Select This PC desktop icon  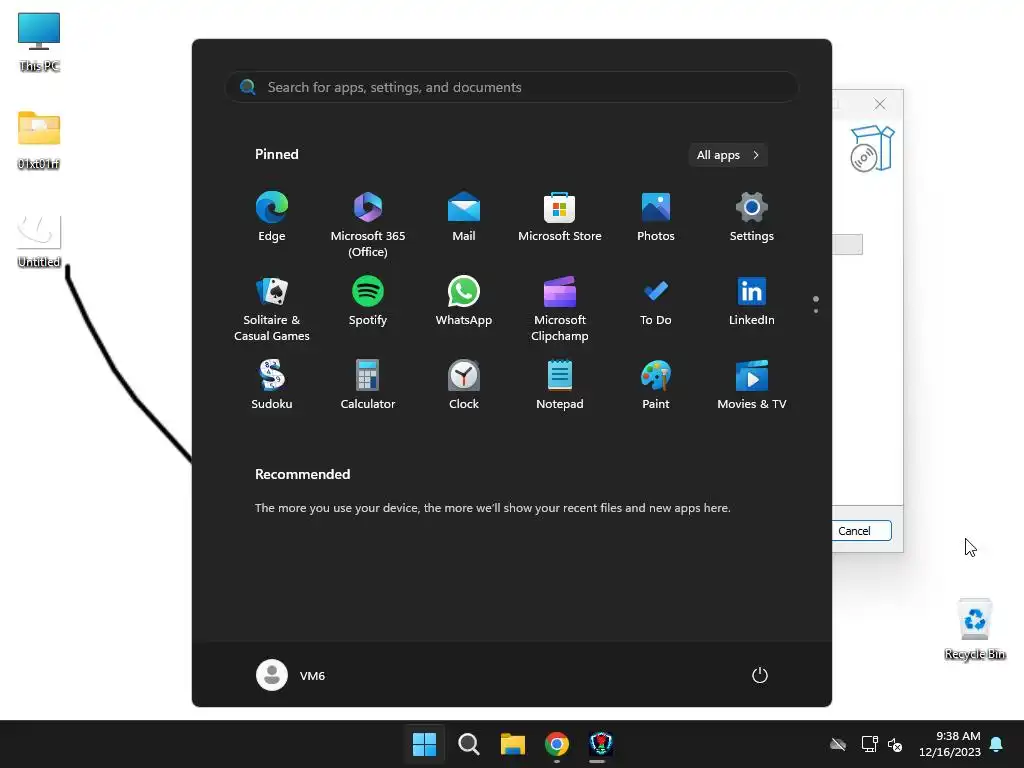(39, 42)
